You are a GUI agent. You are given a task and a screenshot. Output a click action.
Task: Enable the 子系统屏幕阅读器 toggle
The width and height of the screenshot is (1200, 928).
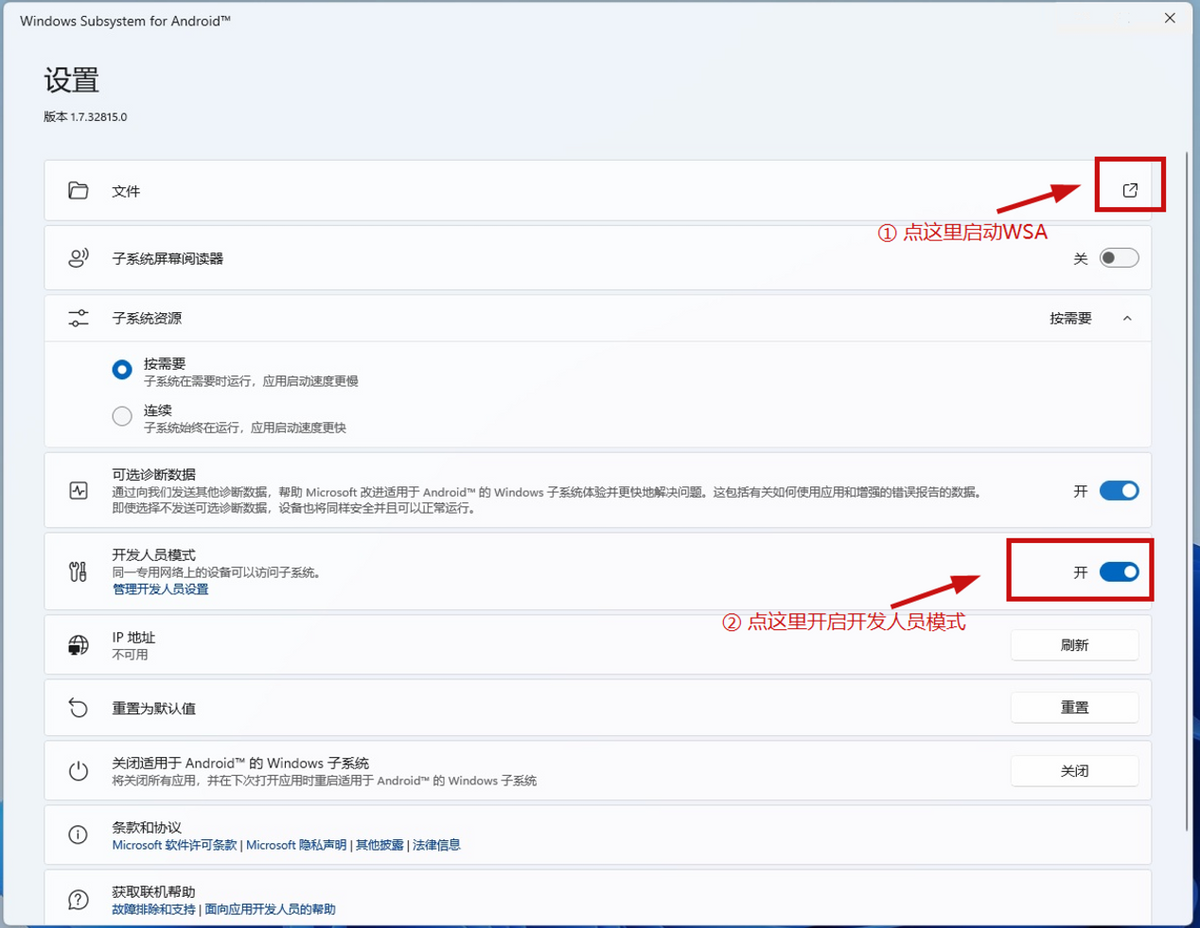click(x=1118, y=257)
